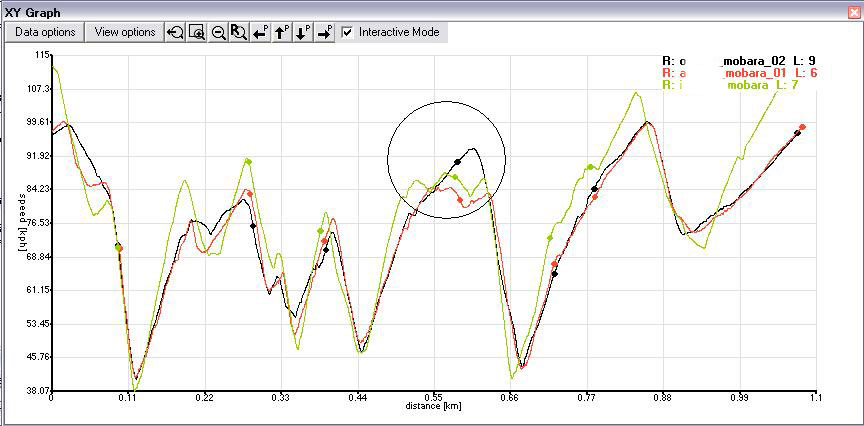Screen dimensions: 864x426
Task: Select the zoom-to-box tool icon
Action: coord(197,33)
